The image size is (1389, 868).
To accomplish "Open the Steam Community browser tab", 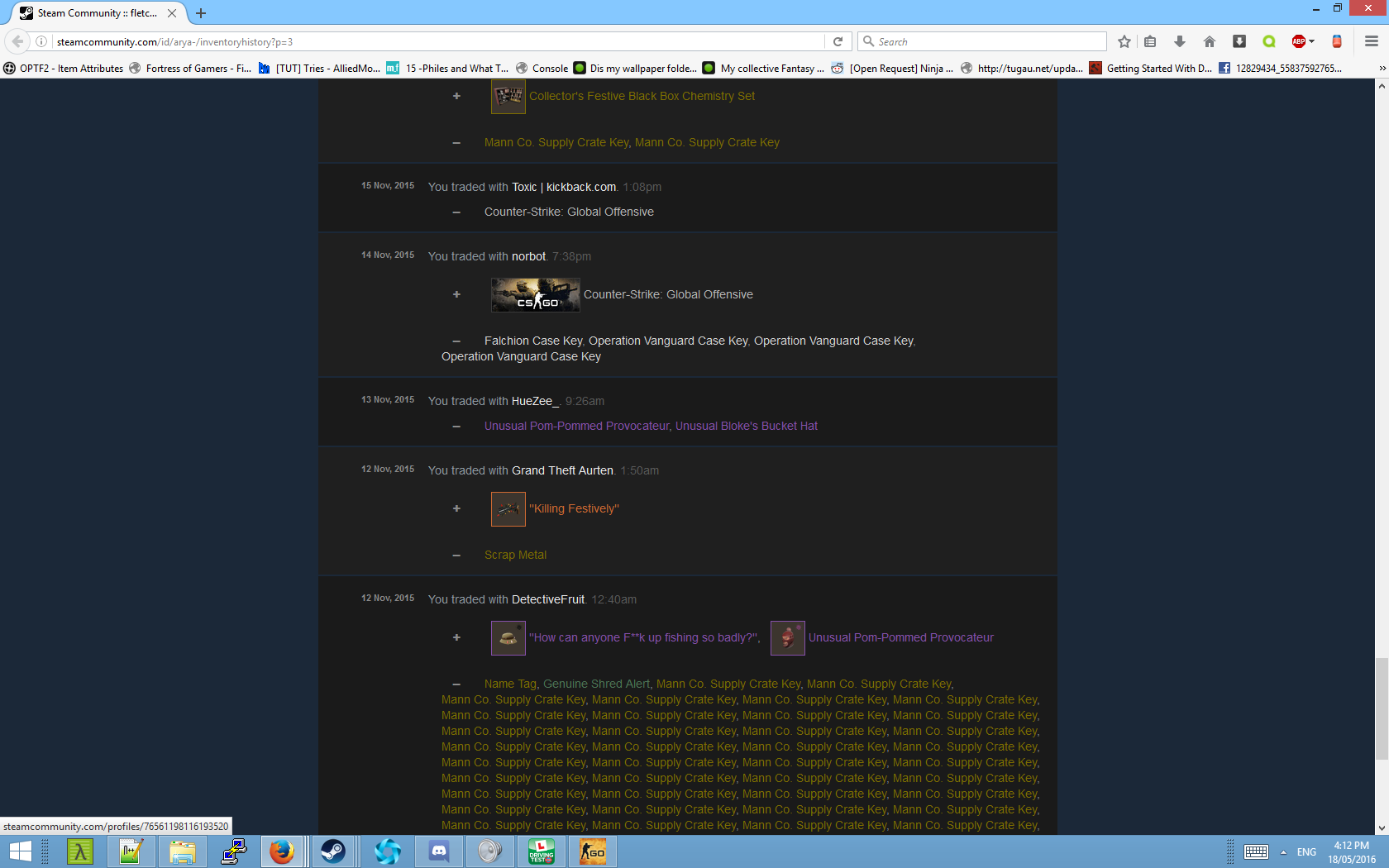I will [97, 13].
